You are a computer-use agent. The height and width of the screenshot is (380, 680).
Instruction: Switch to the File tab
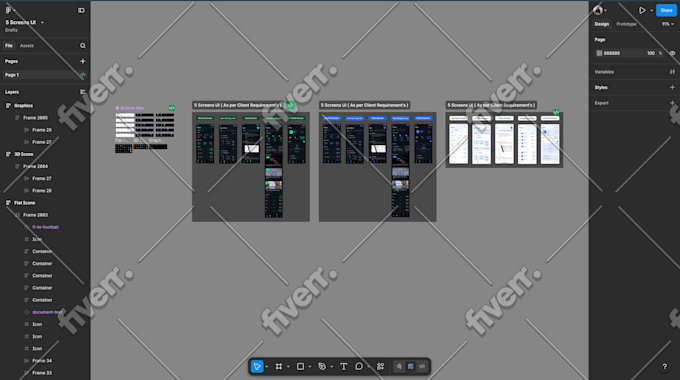[x=9, y=46]
